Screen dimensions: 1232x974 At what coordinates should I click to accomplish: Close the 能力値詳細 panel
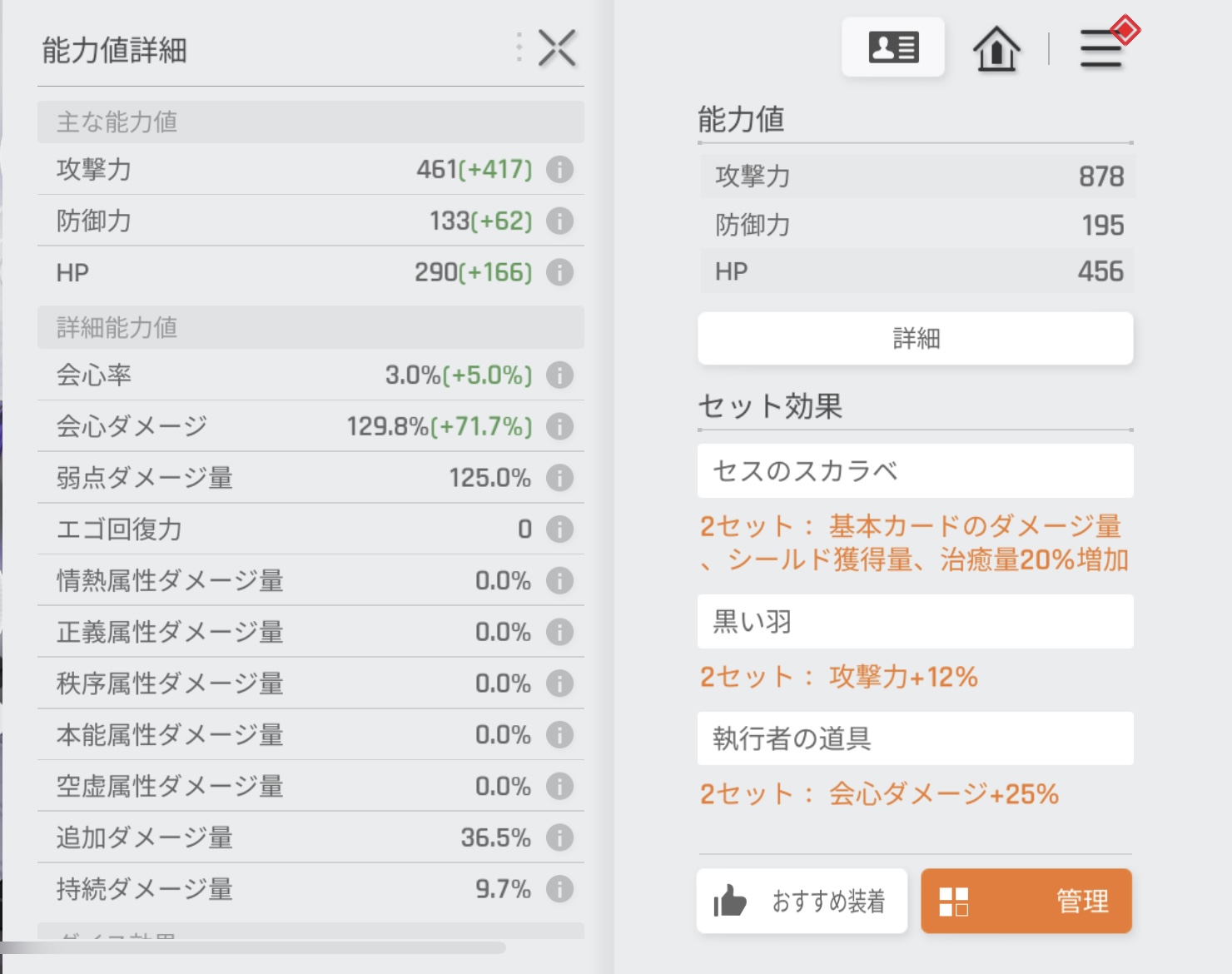(557, 48)
